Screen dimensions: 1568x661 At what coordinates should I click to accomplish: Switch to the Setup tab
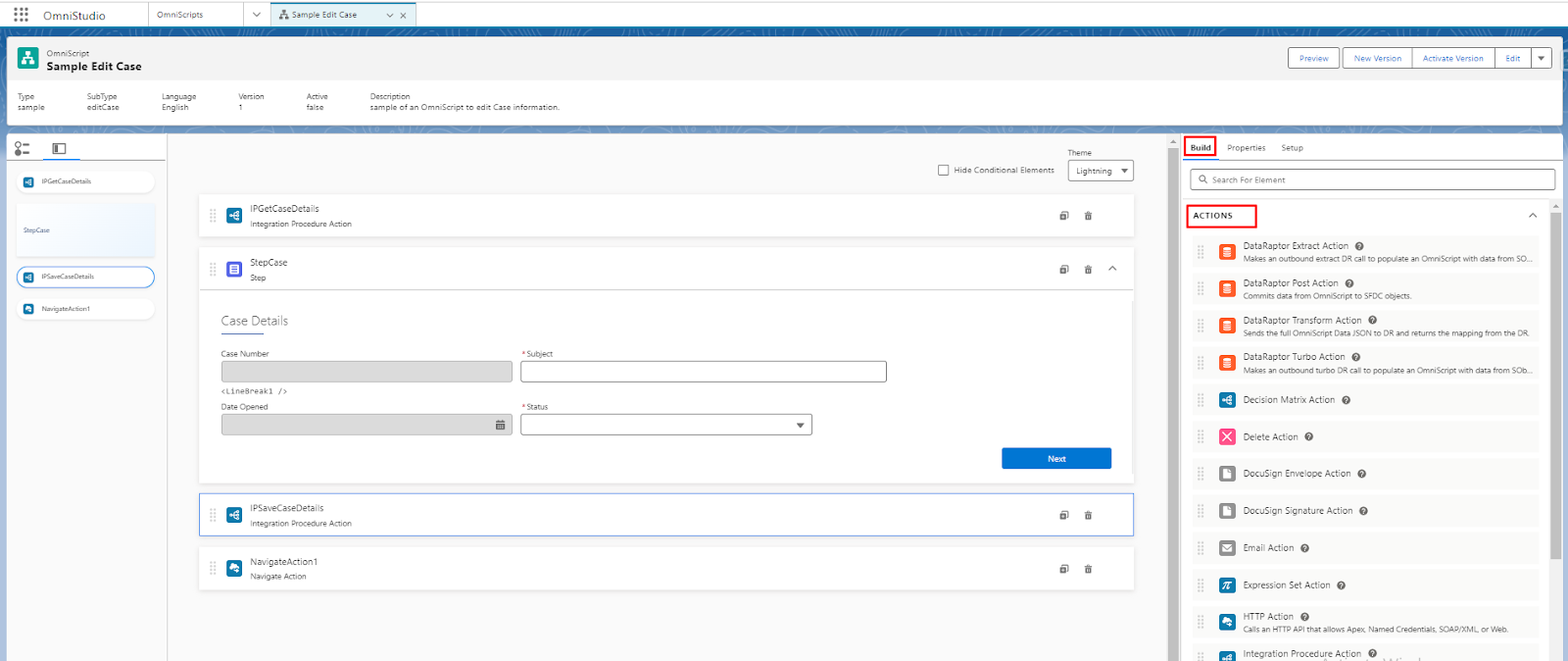tap(1293, 148)
